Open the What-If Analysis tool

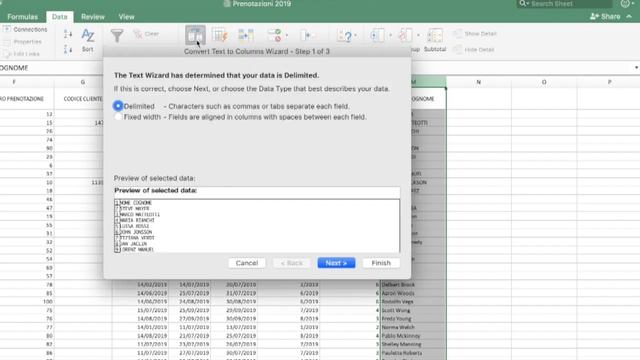[x=344, y=36]
